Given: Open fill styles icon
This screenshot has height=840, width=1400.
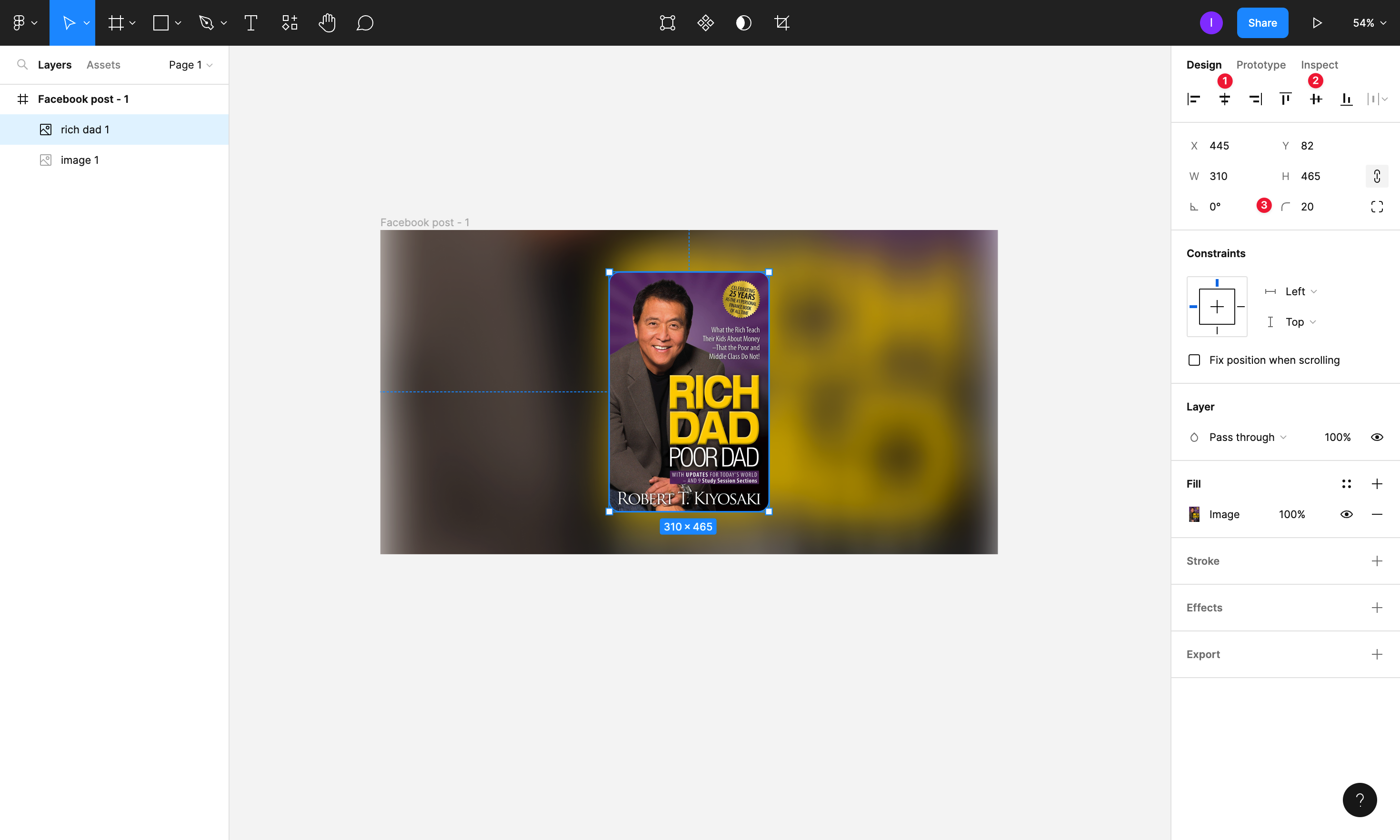Looking at the screenshot, I should (x=1347, y=484).
